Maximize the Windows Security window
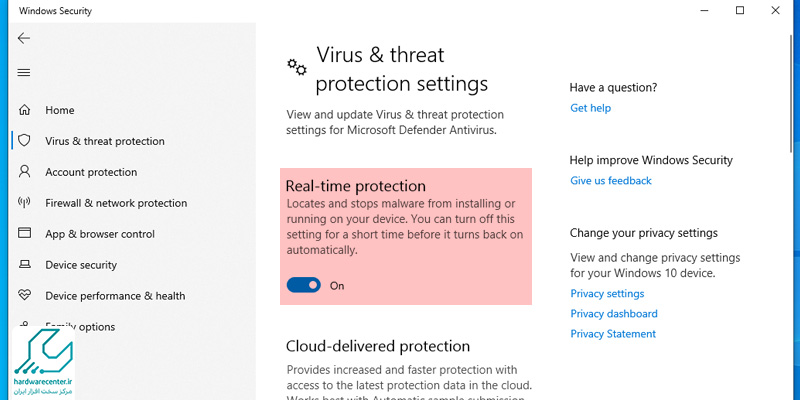Viewport: 800px width, 400px height. (740, 10)
